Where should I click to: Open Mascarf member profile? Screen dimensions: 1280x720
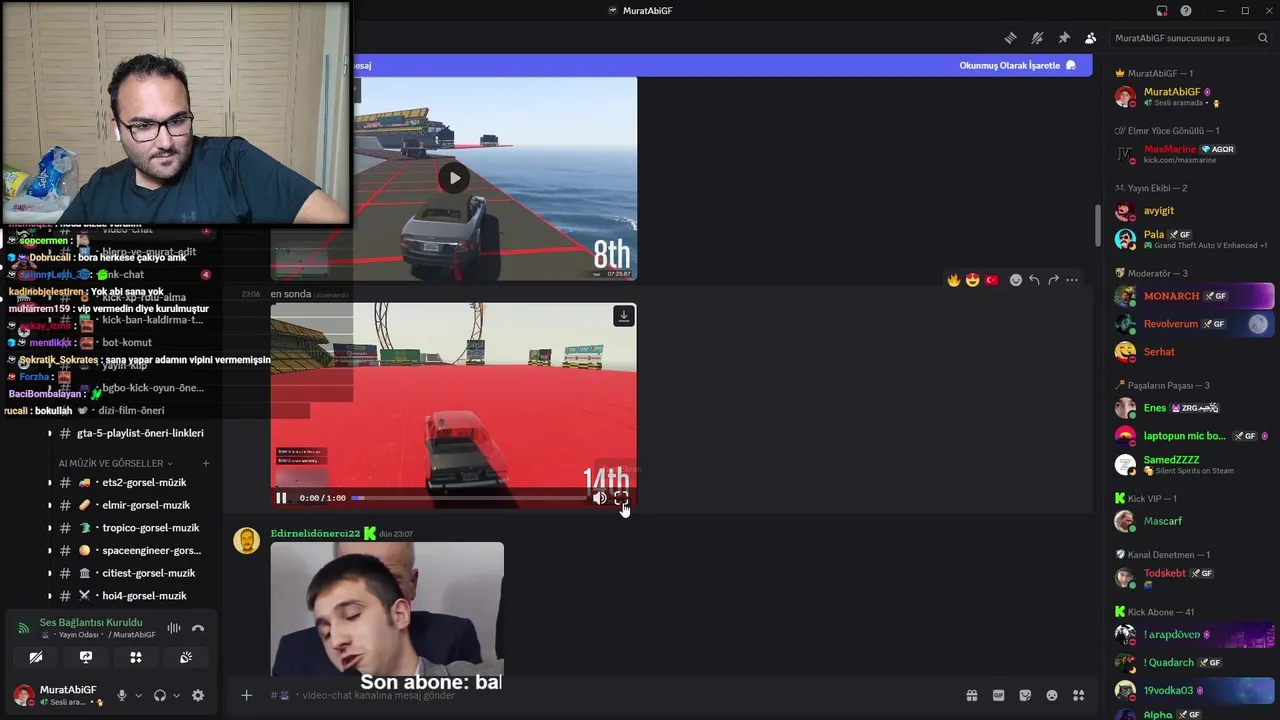(1193, 521)
